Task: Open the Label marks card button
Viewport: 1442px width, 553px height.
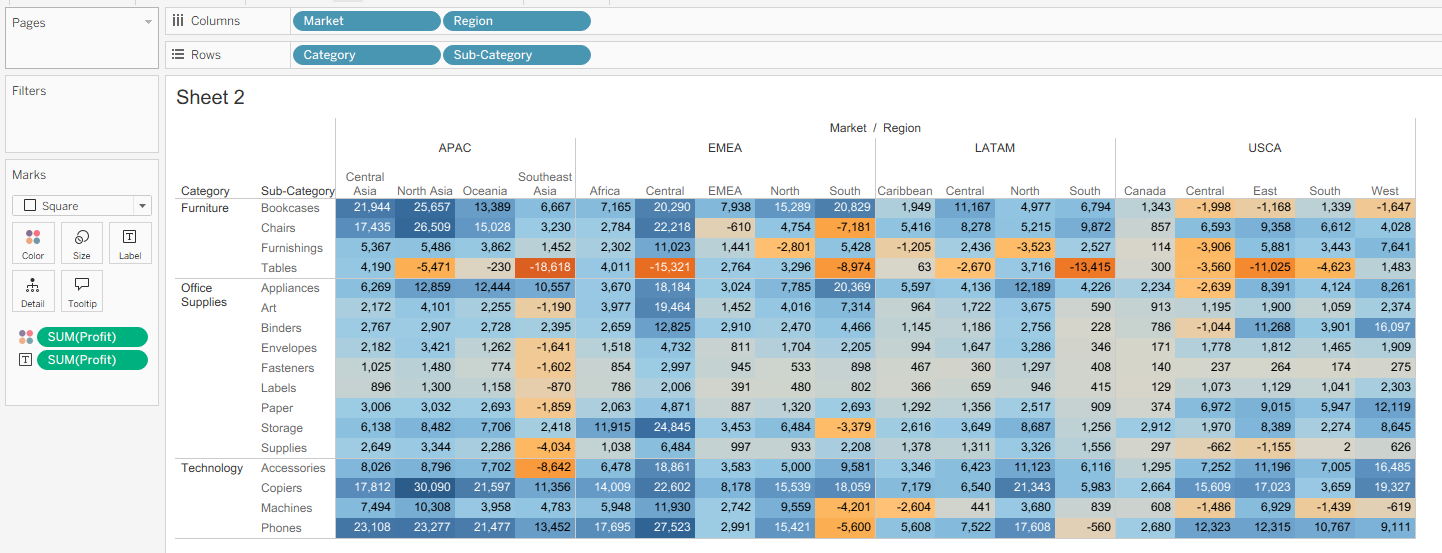Action: click(130, 243)
